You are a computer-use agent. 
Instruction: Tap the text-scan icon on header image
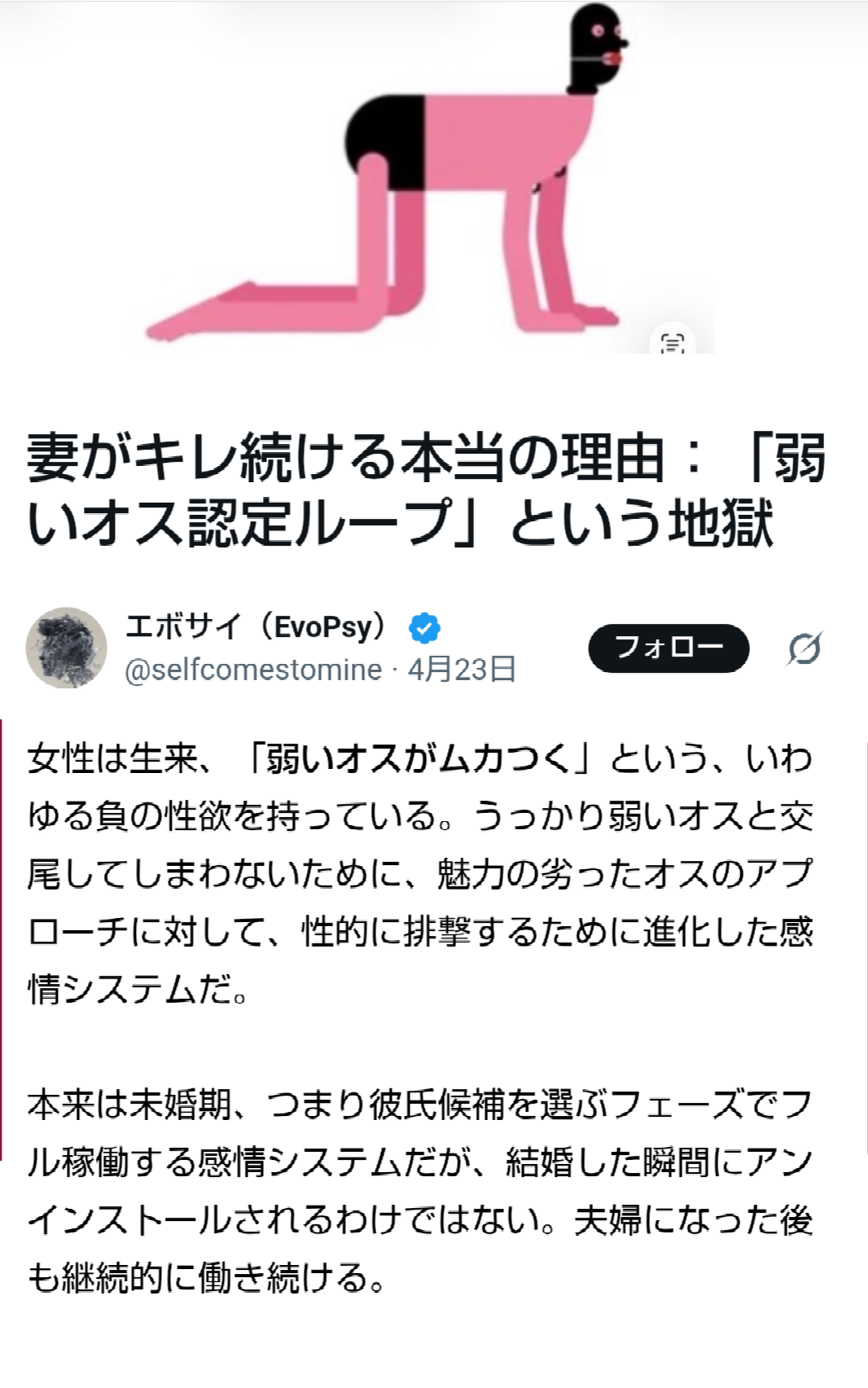(x=672, y=343)
